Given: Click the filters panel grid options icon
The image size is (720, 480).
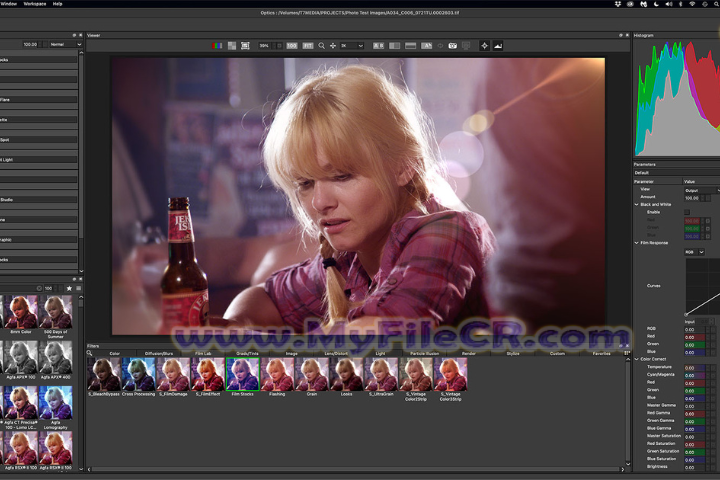Looking at the screenshot, I should pos(627,353).
